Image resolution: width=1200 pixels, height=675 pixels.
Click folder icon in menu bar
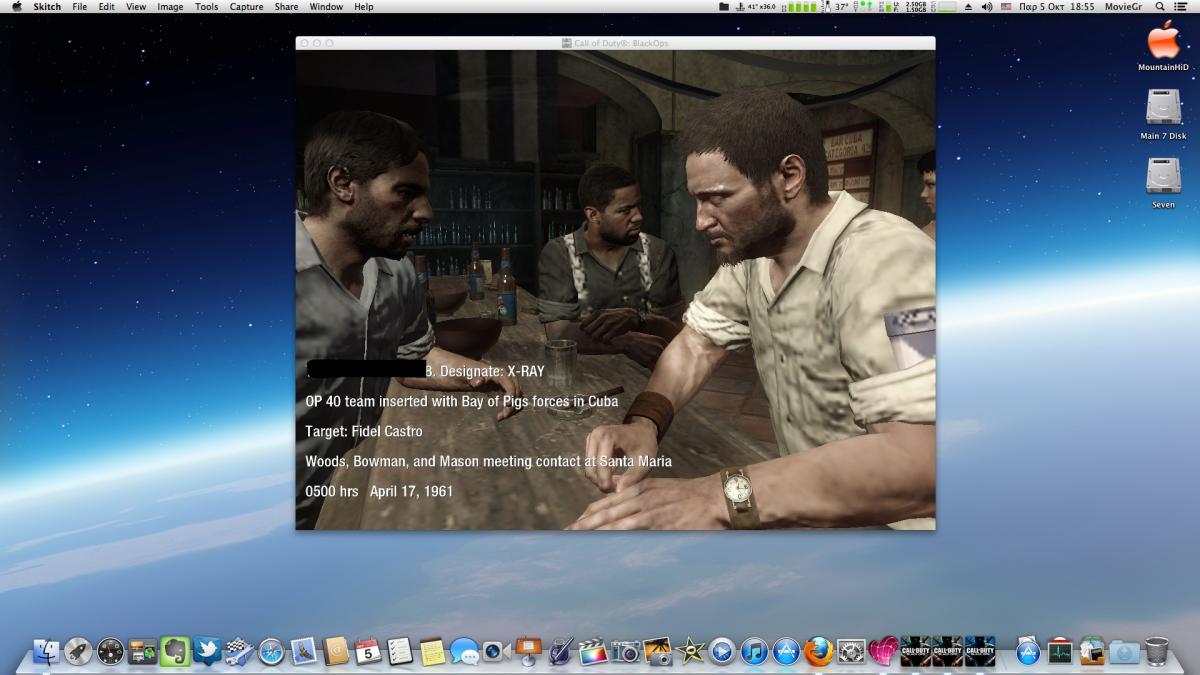click(x=724, y=6)
